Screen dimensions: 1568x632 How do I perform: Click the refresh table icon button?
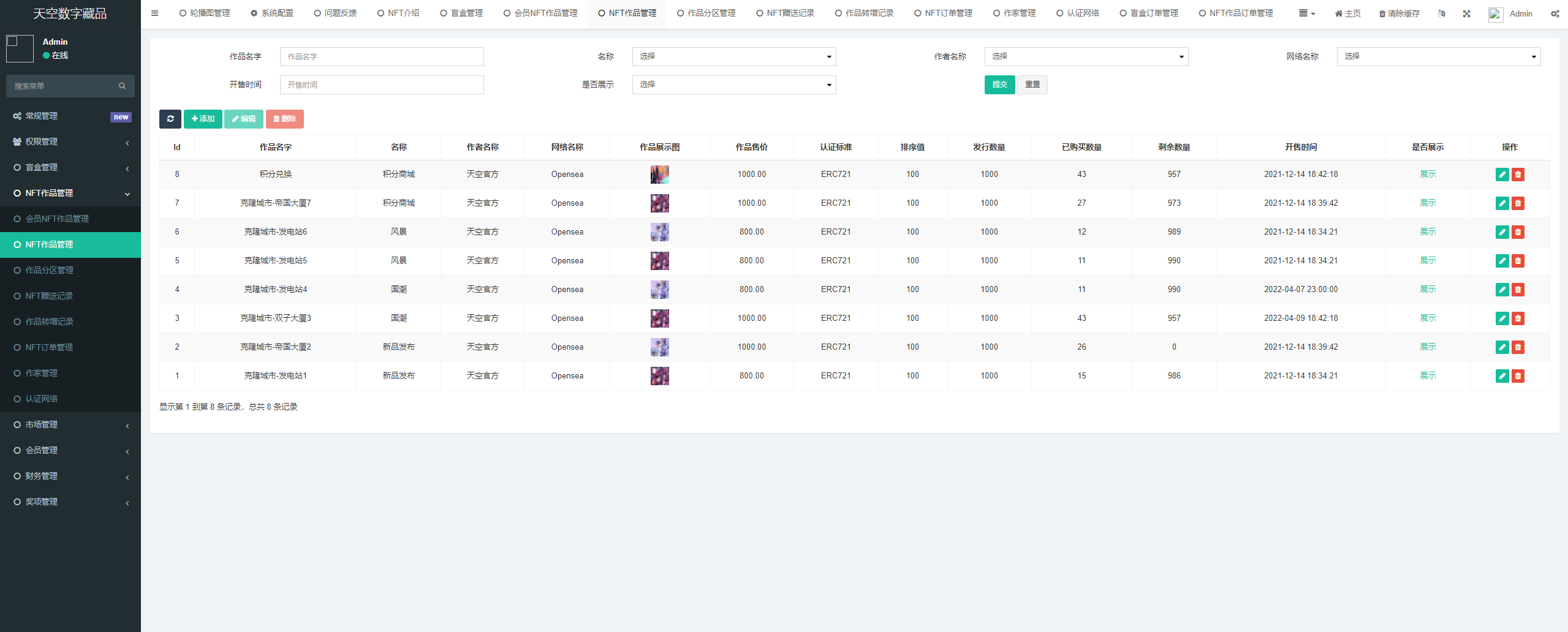(x=170, y=119)
